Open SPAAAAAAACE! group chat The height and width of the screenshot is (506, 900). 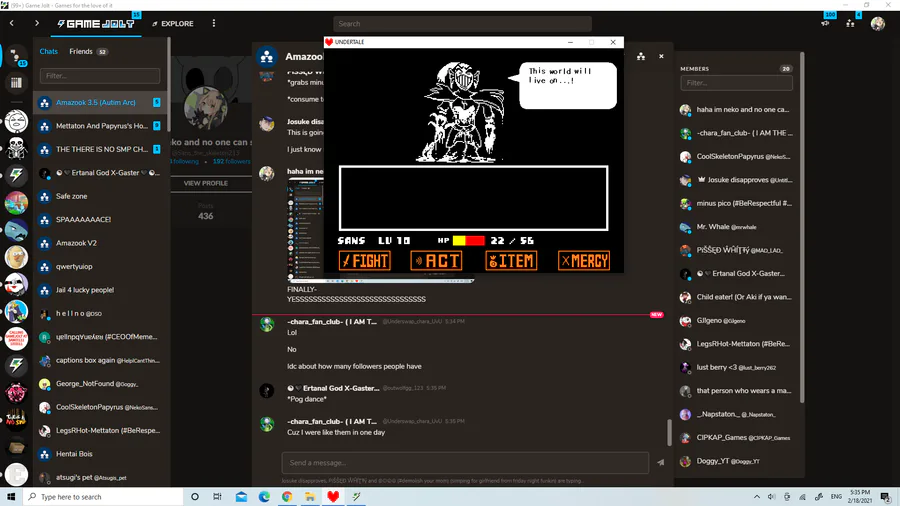click(x=100, y=220)
